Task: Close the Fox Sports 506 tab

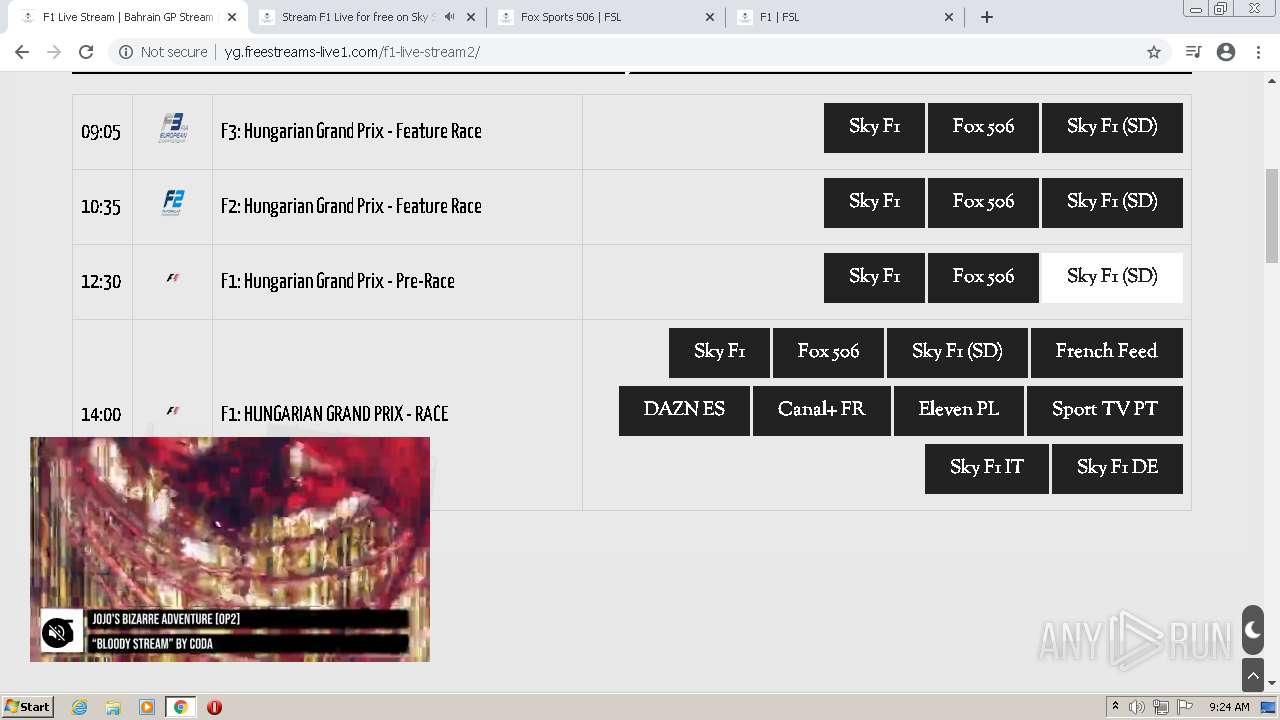Action: [x=710, y=17]
